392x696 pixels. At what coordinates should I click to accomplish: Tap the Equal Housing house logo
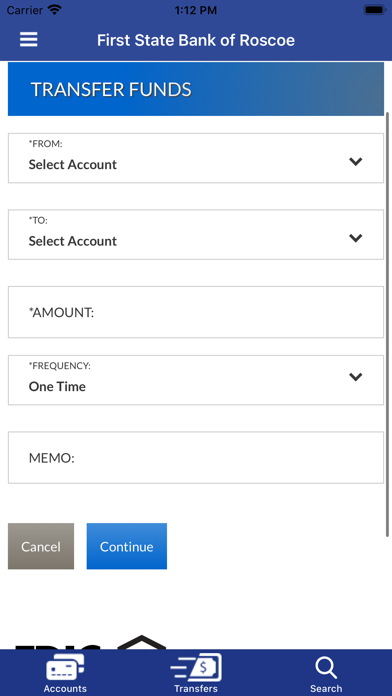[141, 642]
